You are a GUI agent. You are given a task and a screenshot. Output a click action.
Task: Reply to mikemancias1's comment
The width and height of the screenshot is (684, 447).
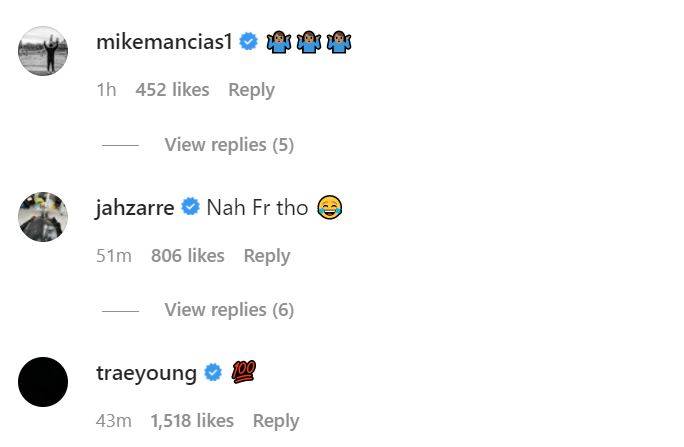coord(251,90)
